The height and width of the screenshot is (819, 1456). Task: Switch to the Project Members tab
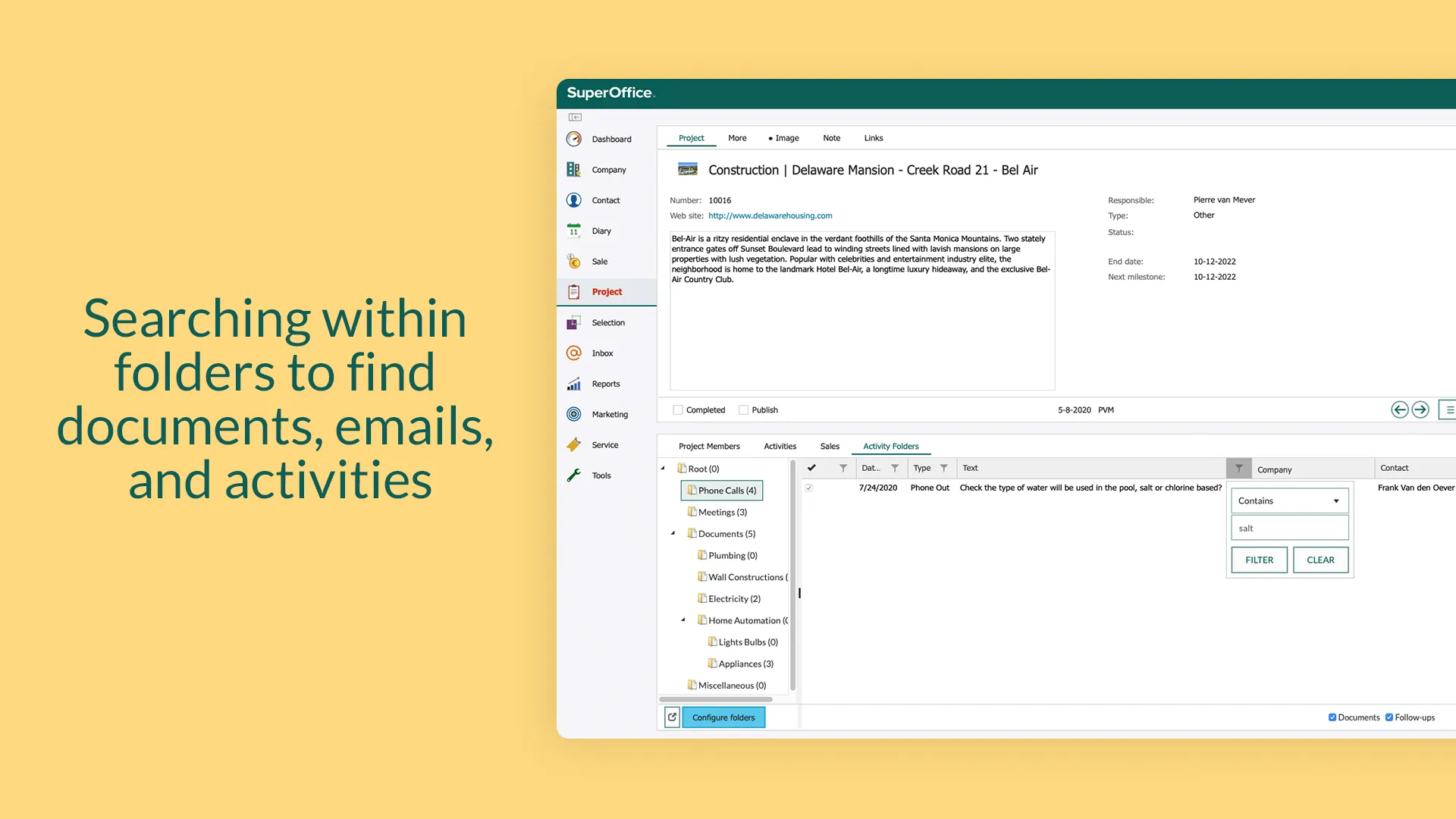(x=709, y=447)
